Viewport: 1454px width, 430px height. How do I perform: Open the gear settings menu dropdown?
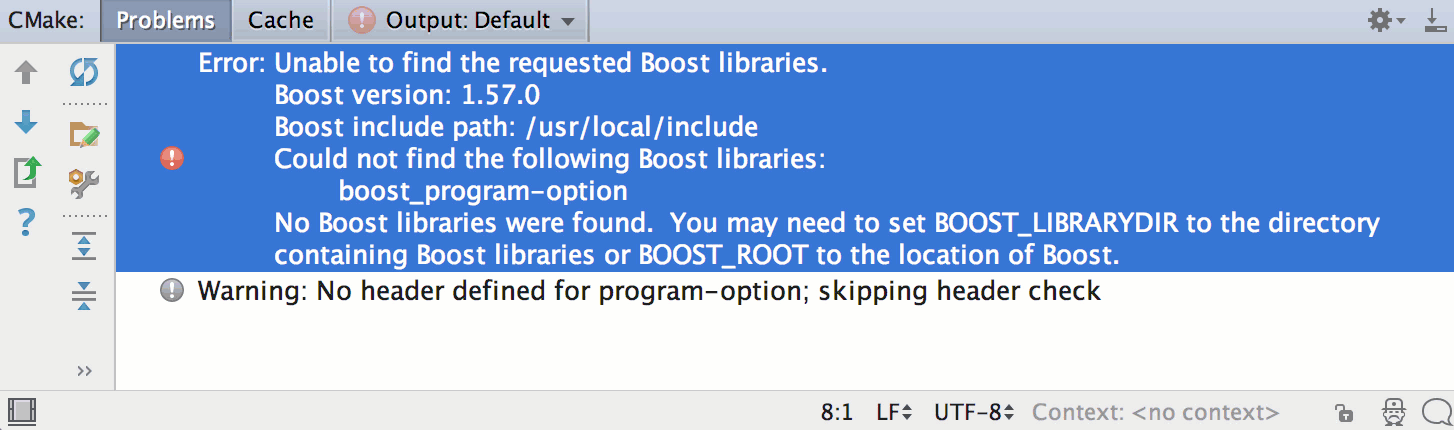pos(1387,20)
